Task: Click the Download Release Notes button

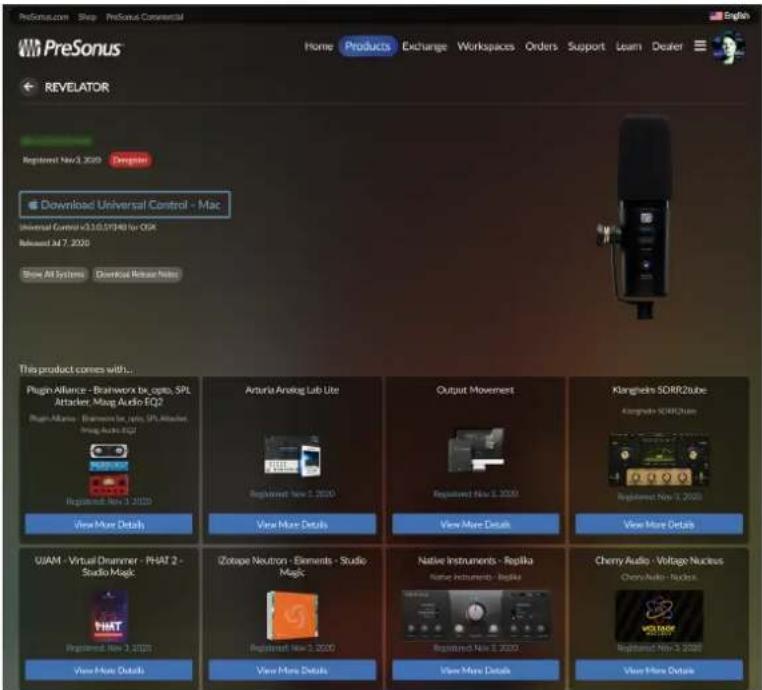Action: point(137,274)
